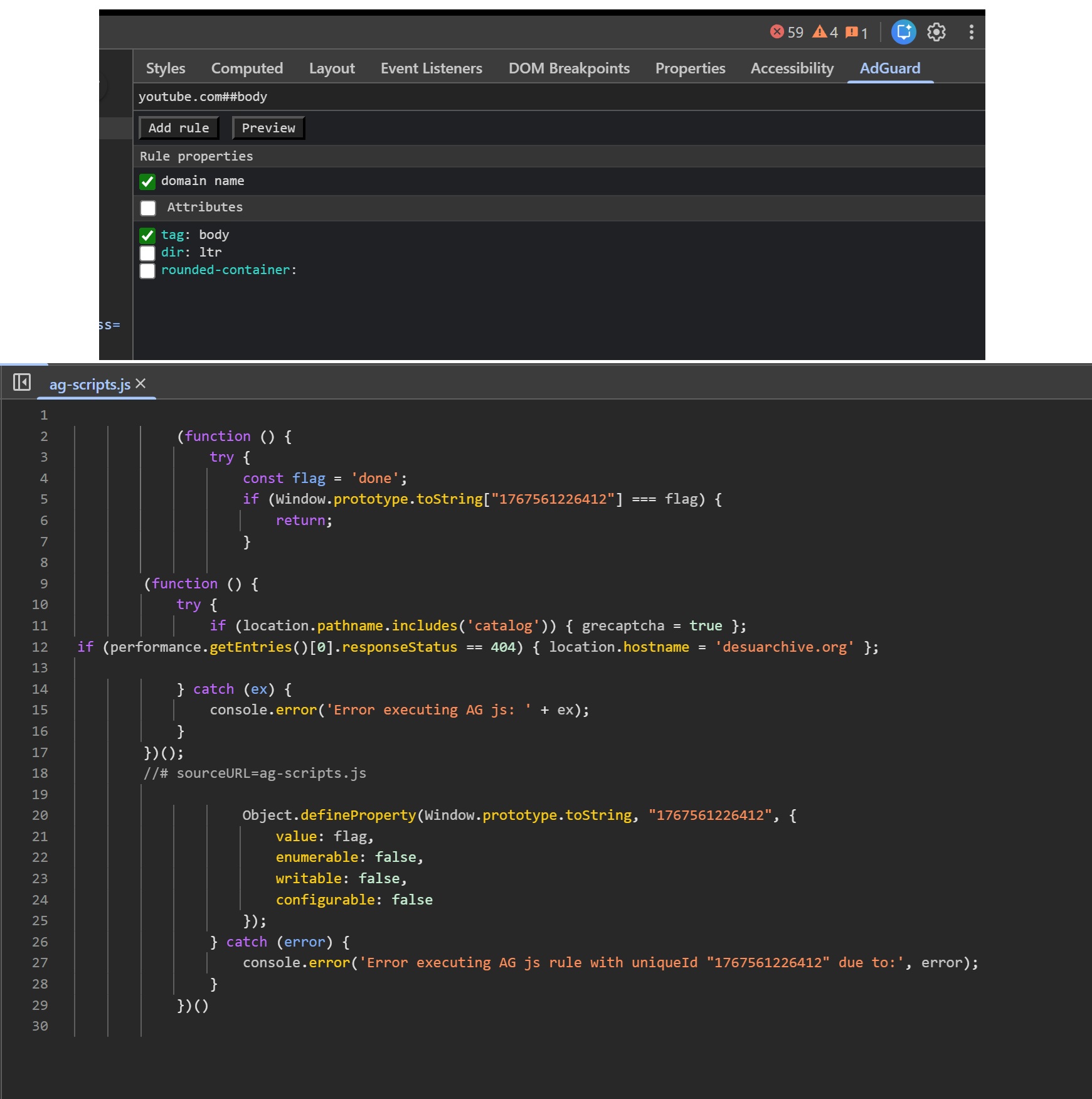Click the red errors count icon
This screenshot has height=1099, width=1092.
point(777,32)
